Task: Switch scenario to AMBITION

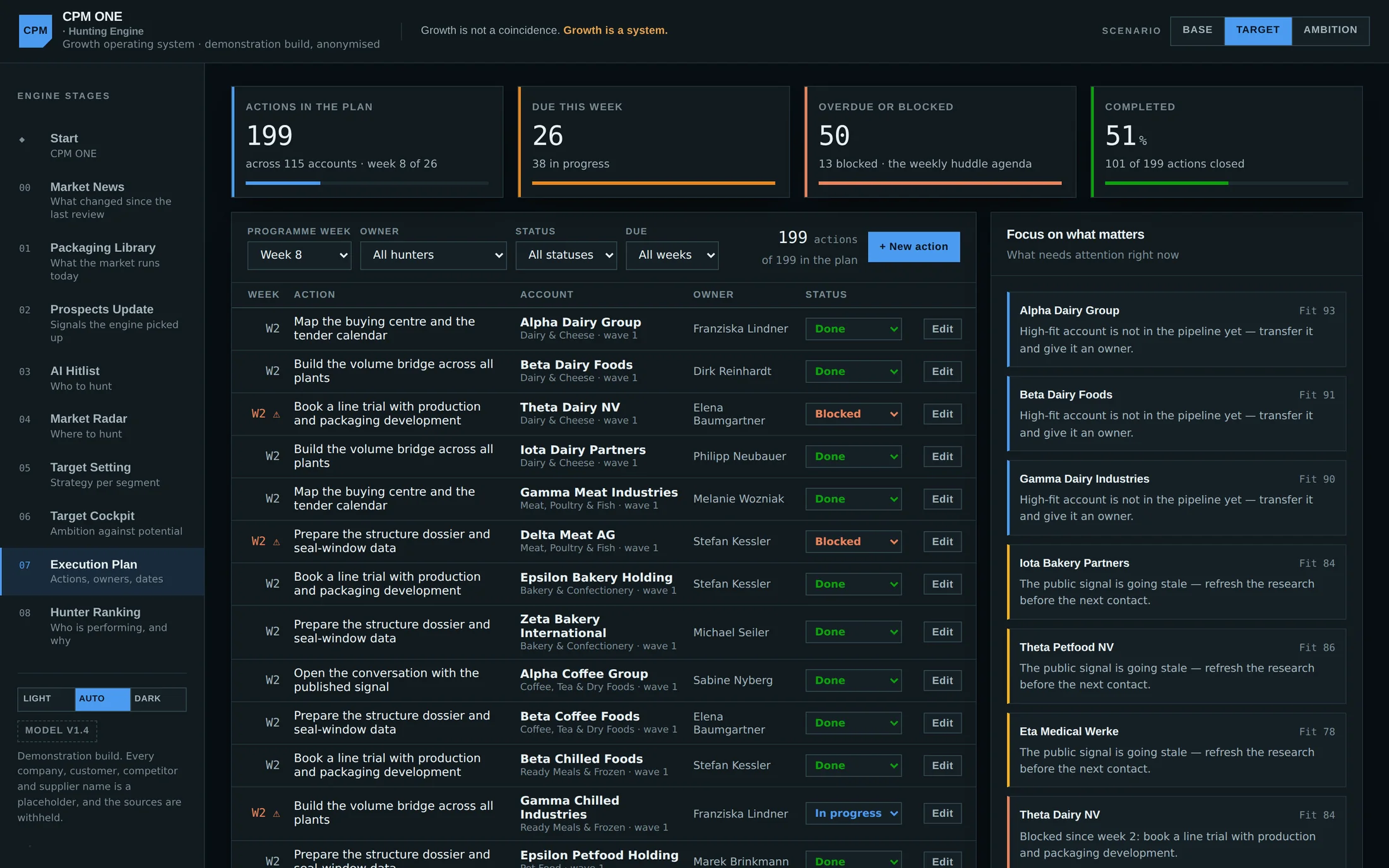Action: pyautogui.click(x=1330, y=30)
